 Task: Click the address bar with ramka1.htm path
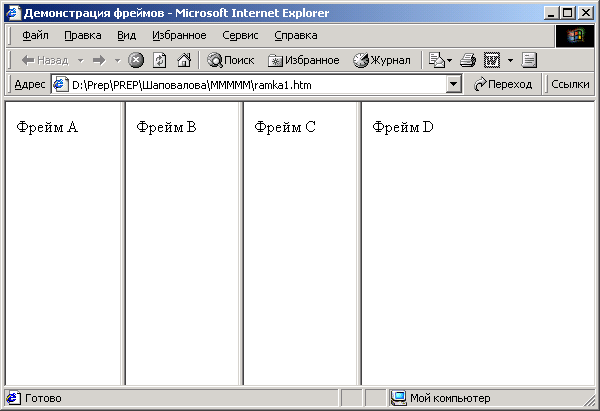[x=258, y=85]
